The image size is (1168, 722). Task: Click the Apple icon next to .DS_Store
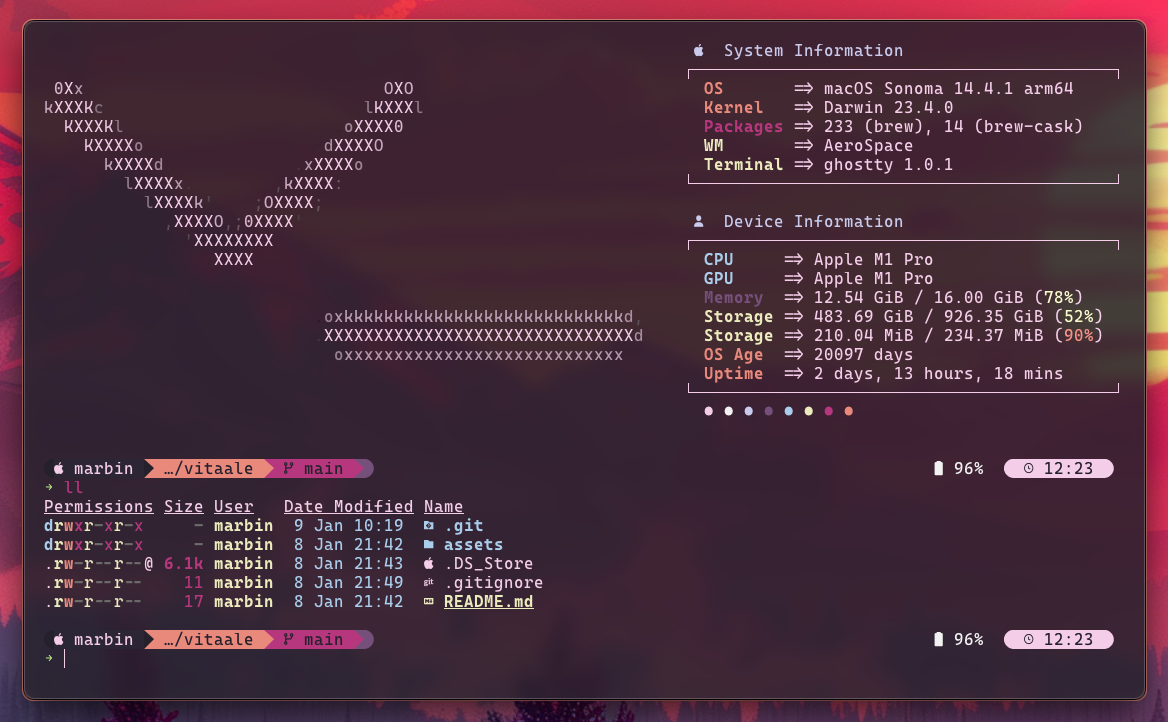(x=428, y=563)
